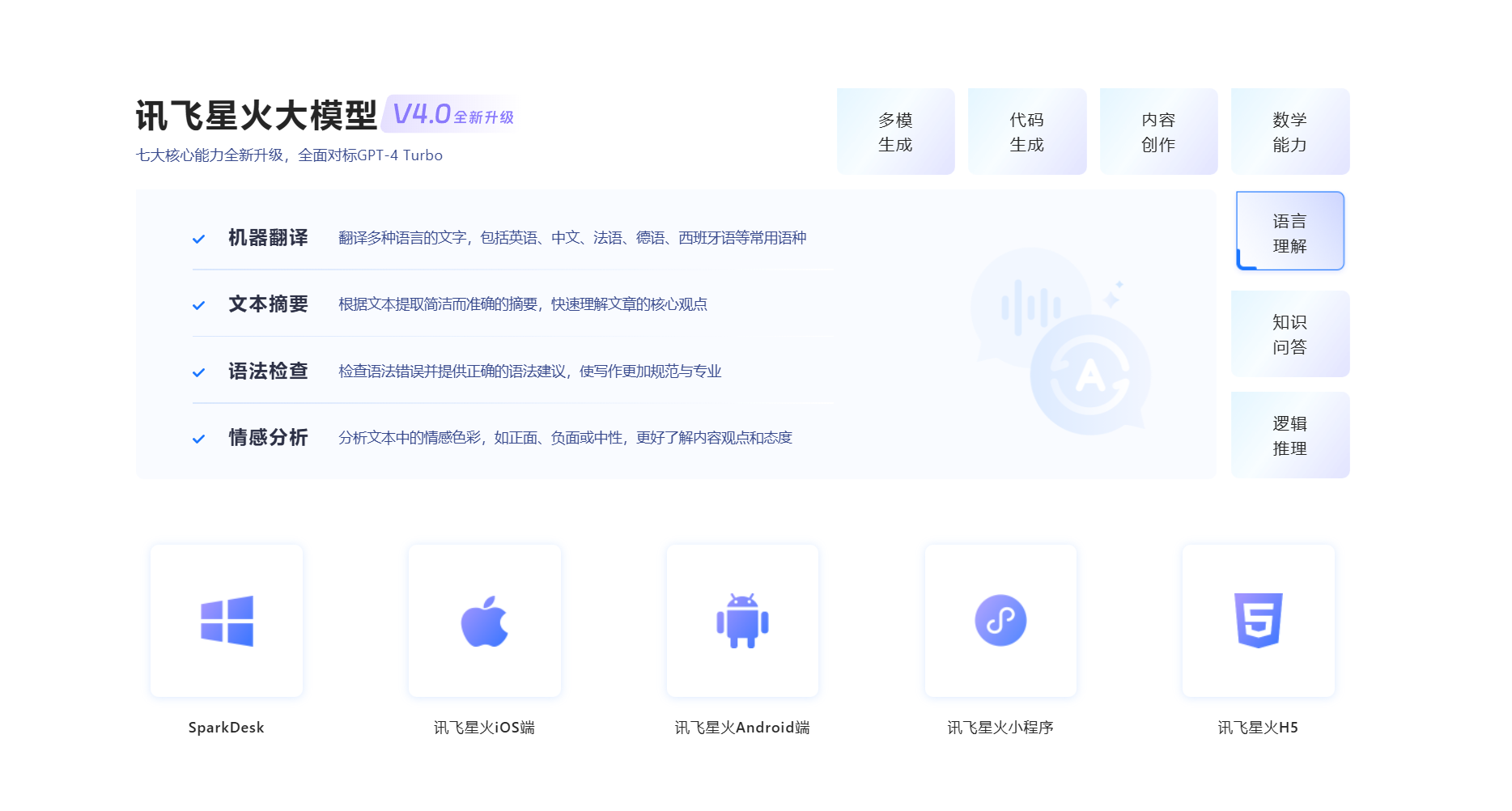Click the 讯飞星火H5 label
This screenshot has height=811, width=1512.
(x=1258, y=728)
